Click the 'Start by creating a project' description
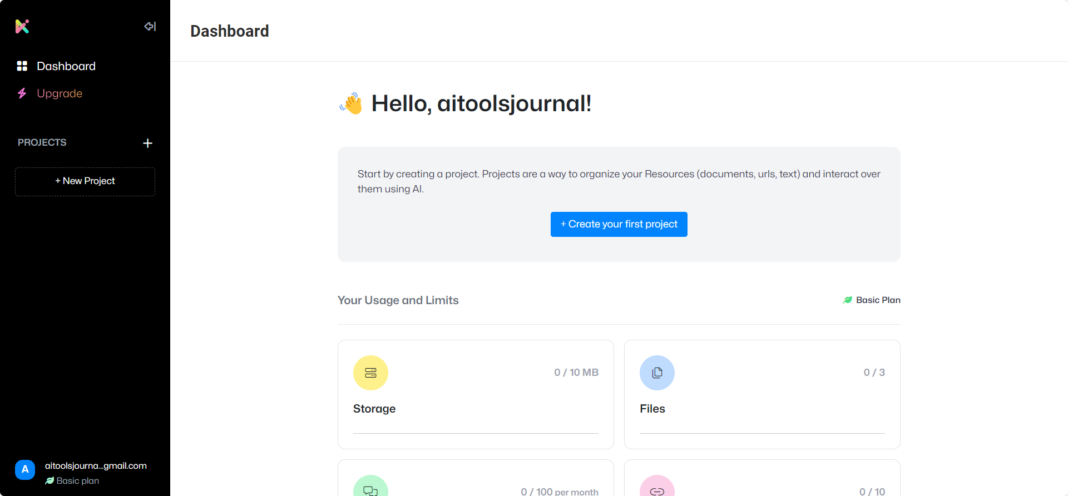 [x=619, y=181]
